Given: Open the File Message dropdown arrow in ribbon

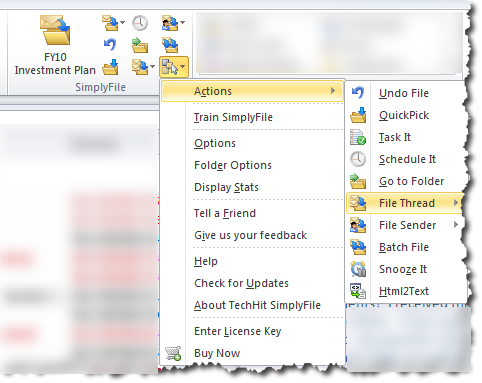Looking at the screenshot, I should pyautogui.click(x=122, y=23).
